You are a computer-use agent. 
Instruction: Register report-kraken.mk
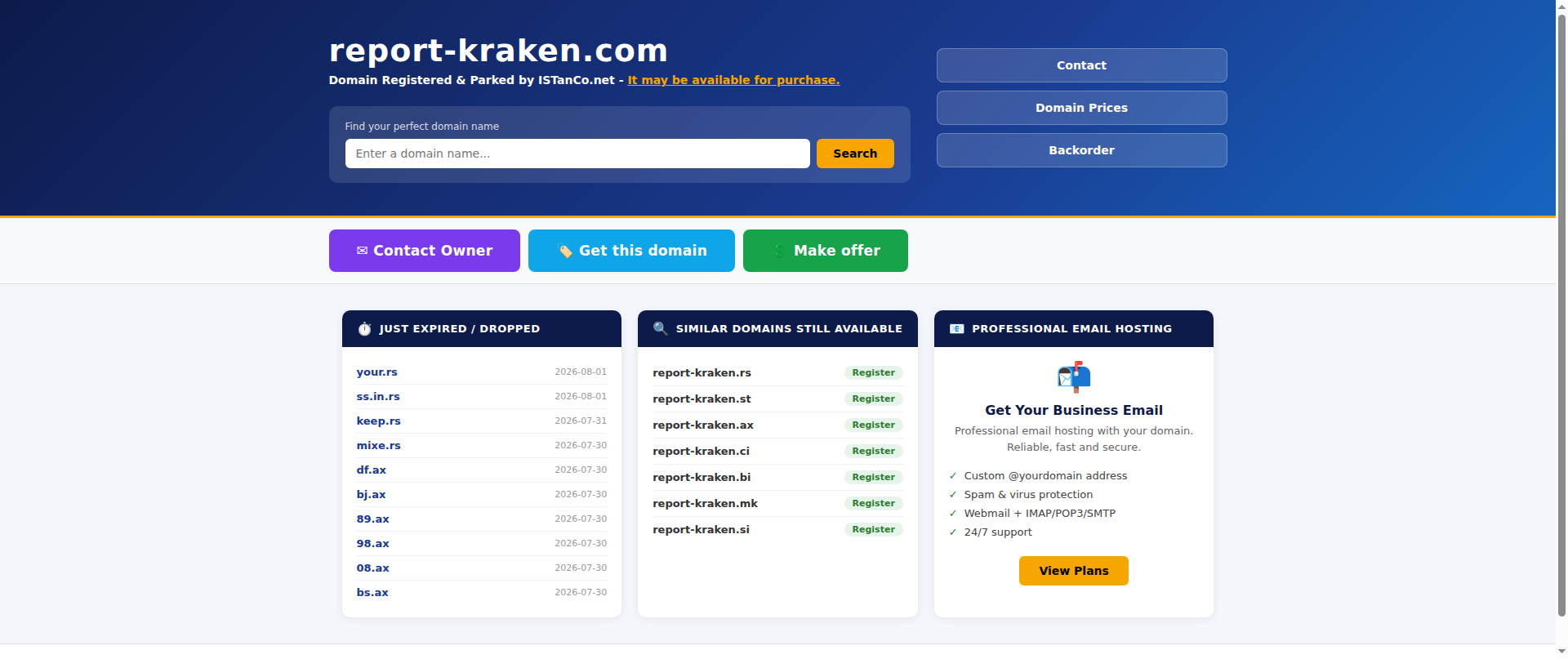pos(873,503)
